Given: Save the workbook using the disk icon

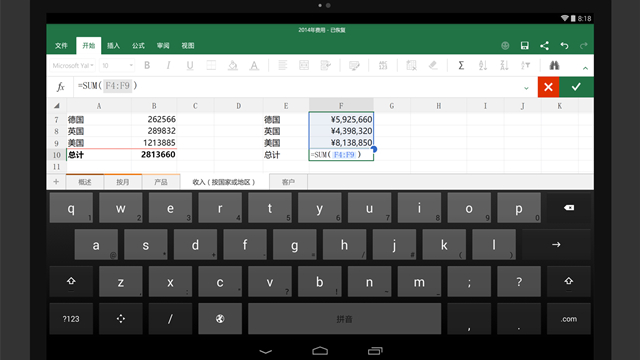Looking at the screenshot, I should [x=524, y=45].
